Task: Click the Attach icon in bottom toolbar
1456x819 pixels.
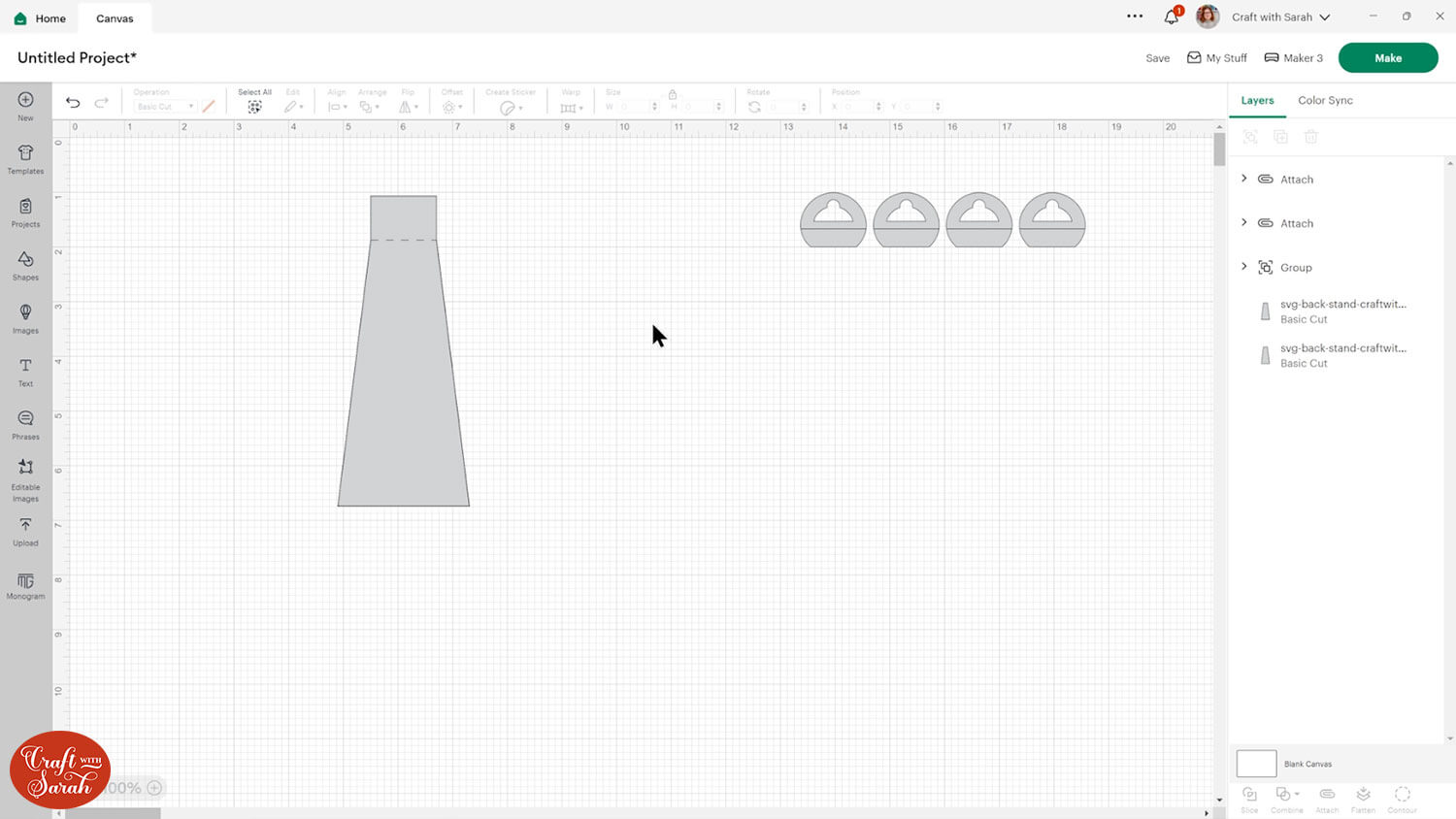Action: (1326, 798)
